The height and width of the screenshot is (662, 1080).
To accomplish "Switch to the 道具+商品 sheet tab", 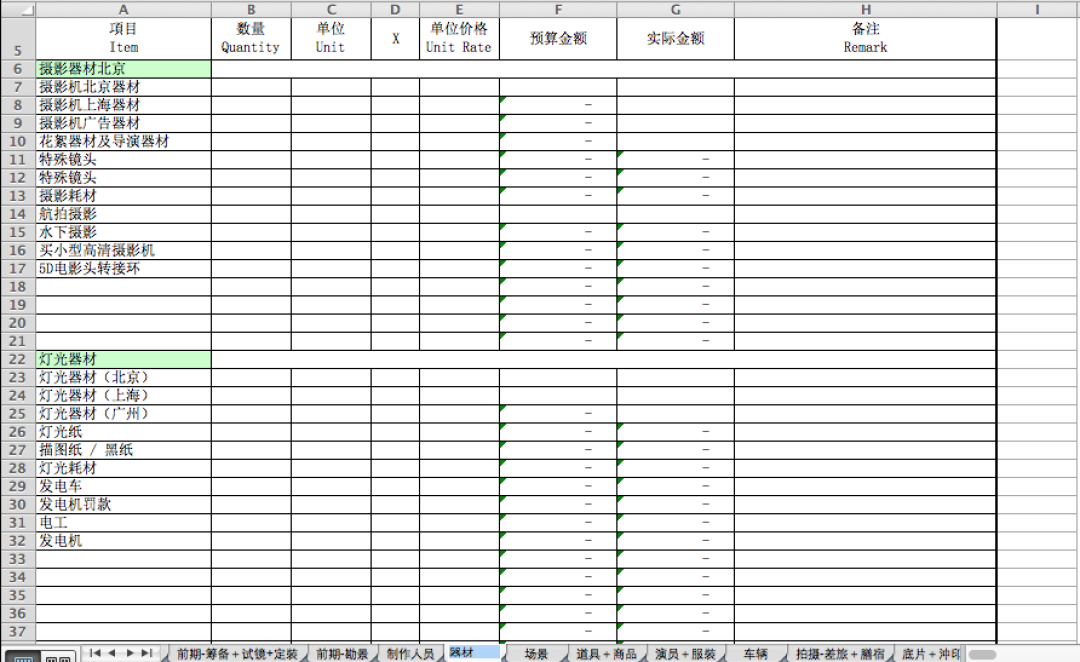I will [606, 654].
